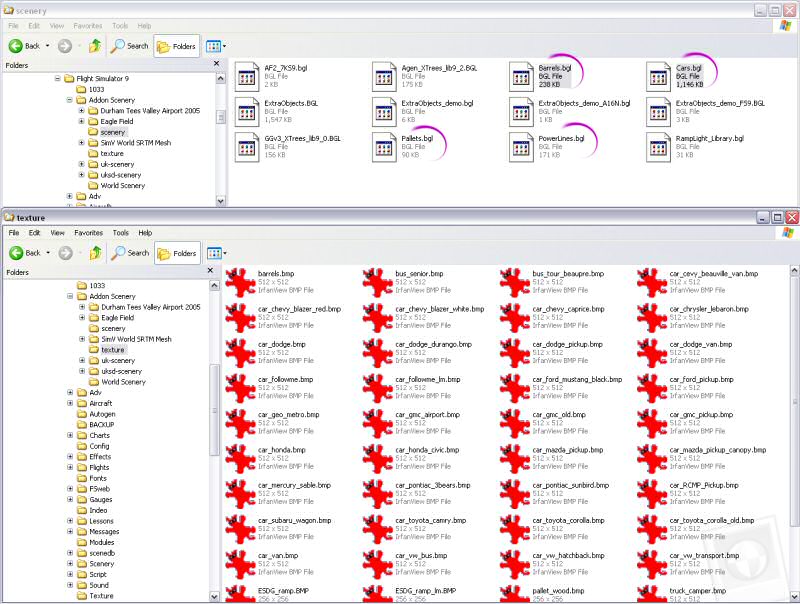Expand the Effects folder in tree
This screenshot has width=800, height=604.
coord(70,457)
